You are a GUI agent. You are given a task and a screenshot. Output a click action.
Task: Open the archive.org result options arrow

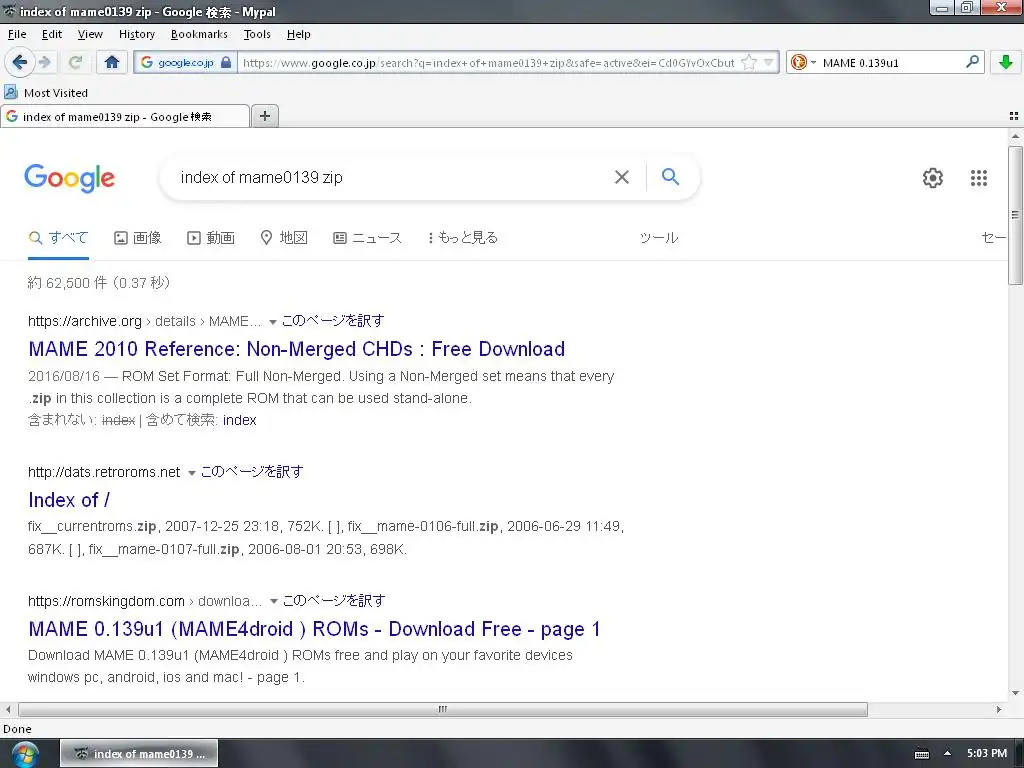[x=273, y=321]
